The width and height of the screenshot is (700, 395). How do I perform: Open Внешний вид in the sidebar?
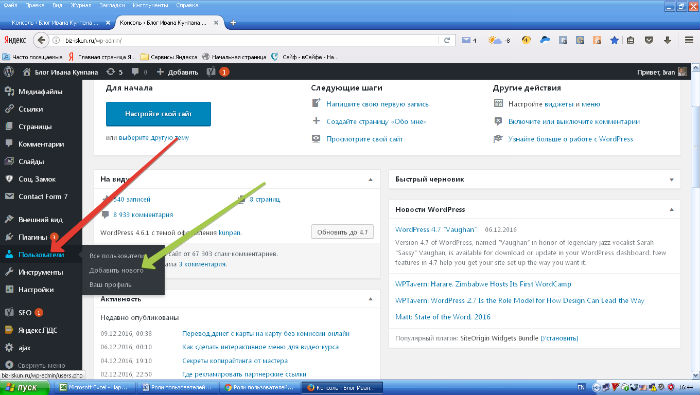pos(41,220)
